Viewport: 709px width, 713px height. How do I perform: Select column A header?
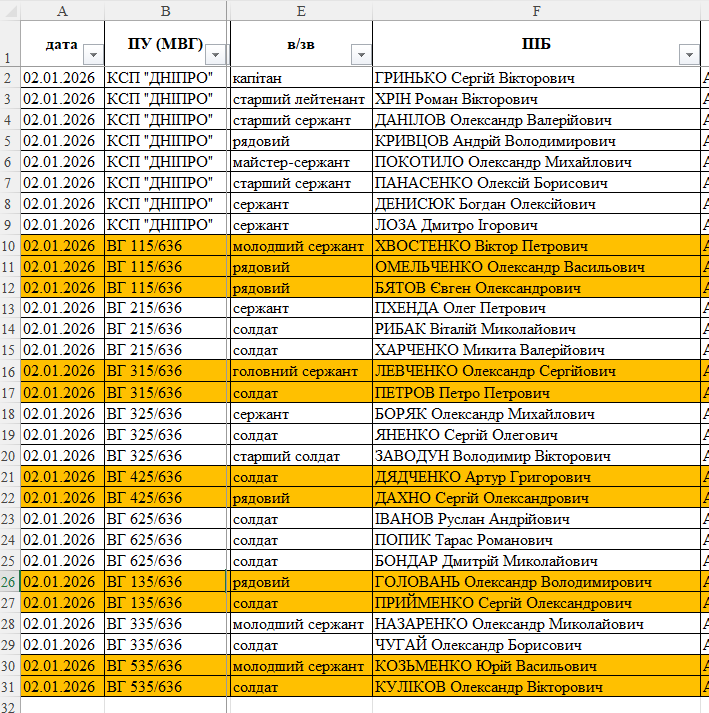click(x=62, y=10)
